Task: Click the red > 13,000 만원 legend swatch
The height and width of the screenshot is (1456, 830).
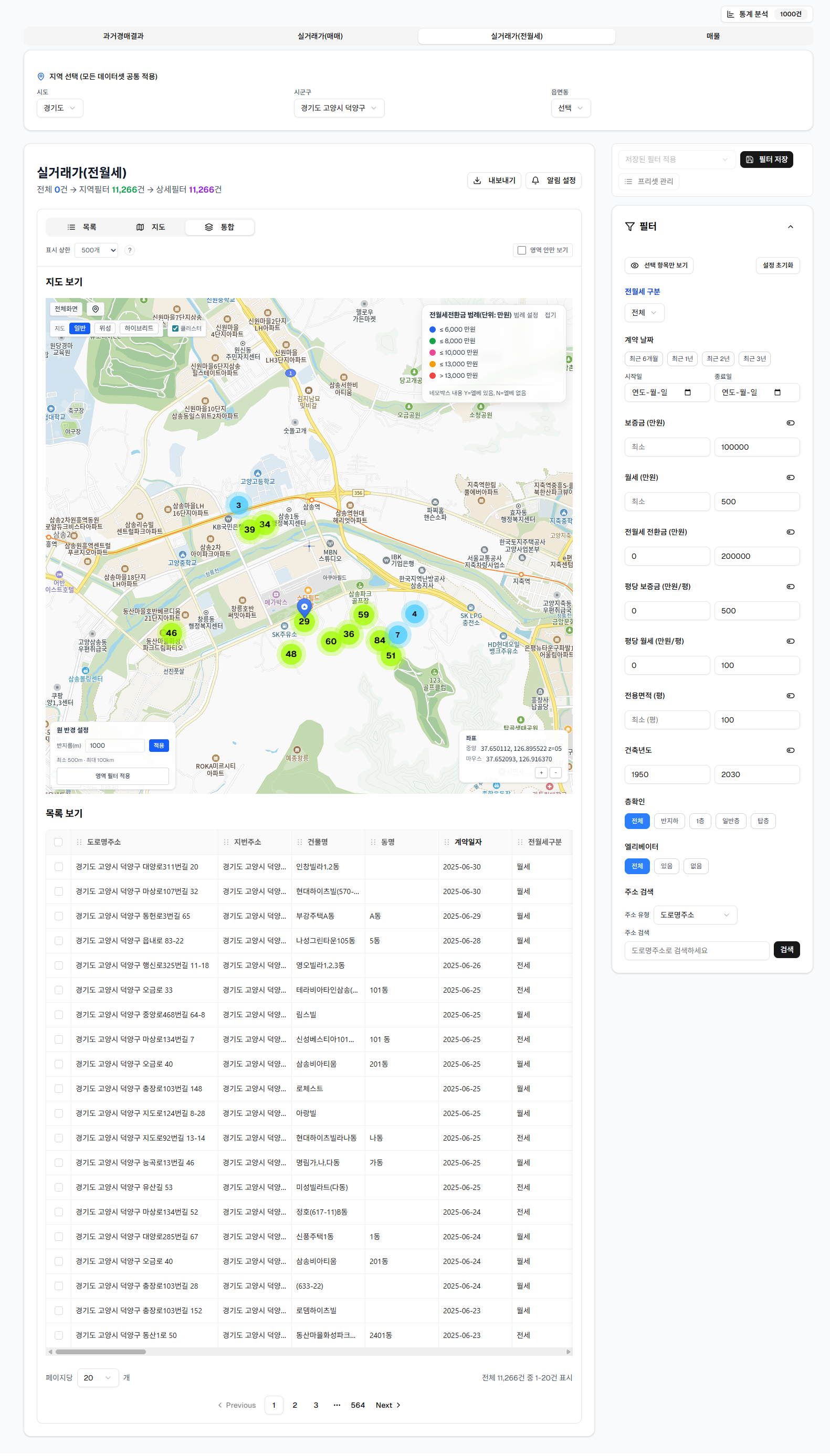Action: pos(433,375)
